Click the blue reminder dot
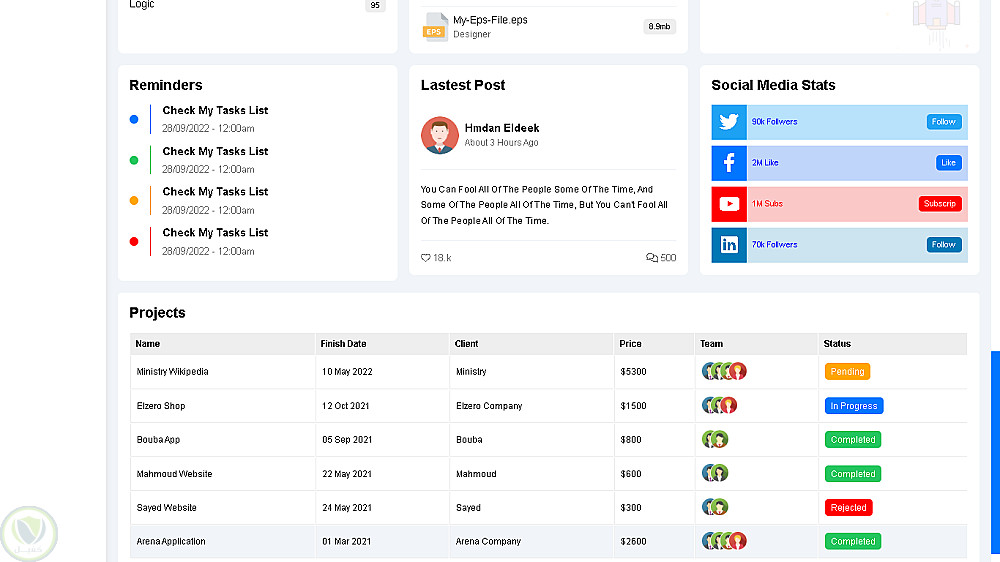Viewport: 1000px width, 562px height. point(134,120)
